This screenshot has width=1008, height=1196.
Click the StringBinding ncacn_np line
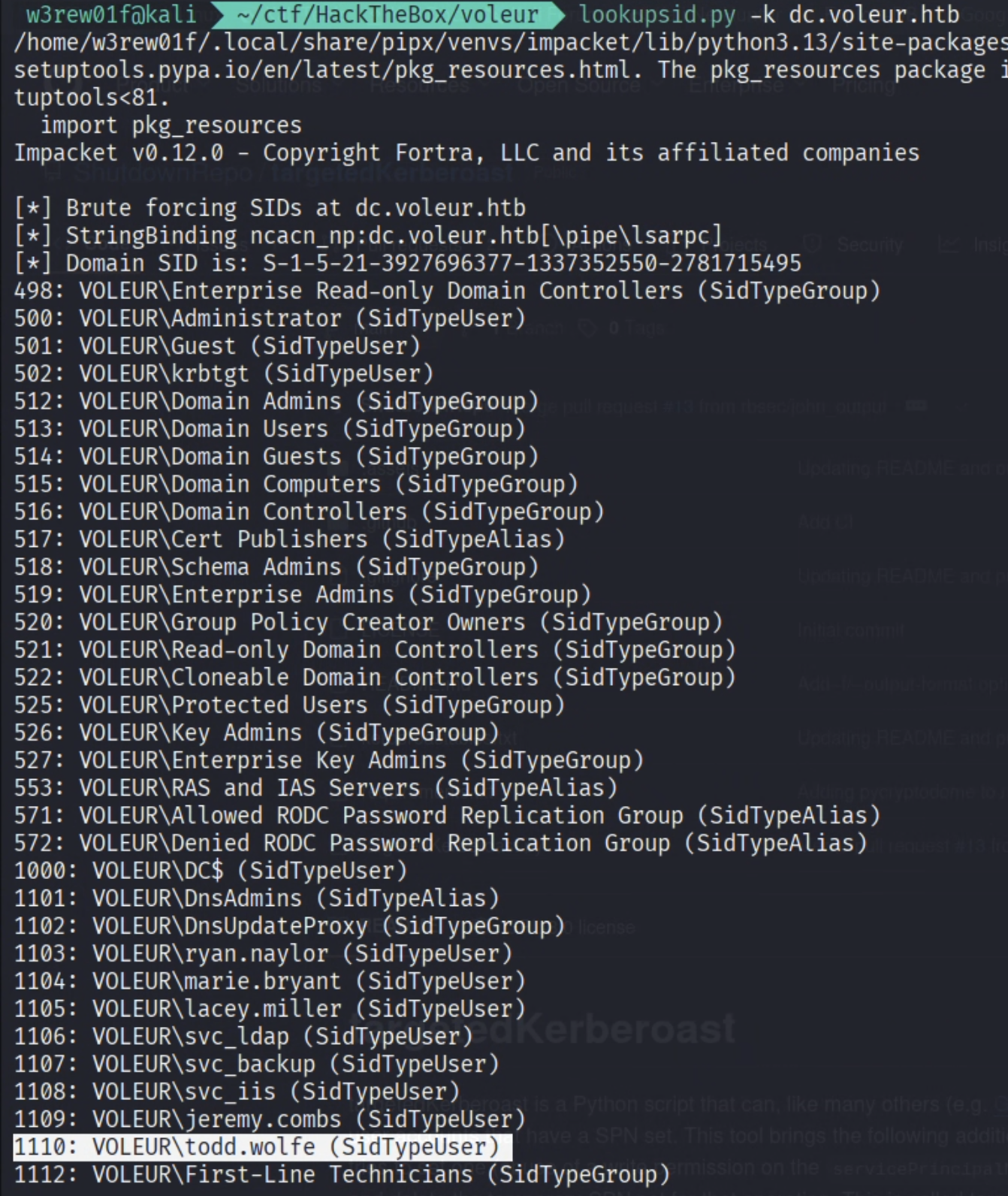click(x=367, y=235)
